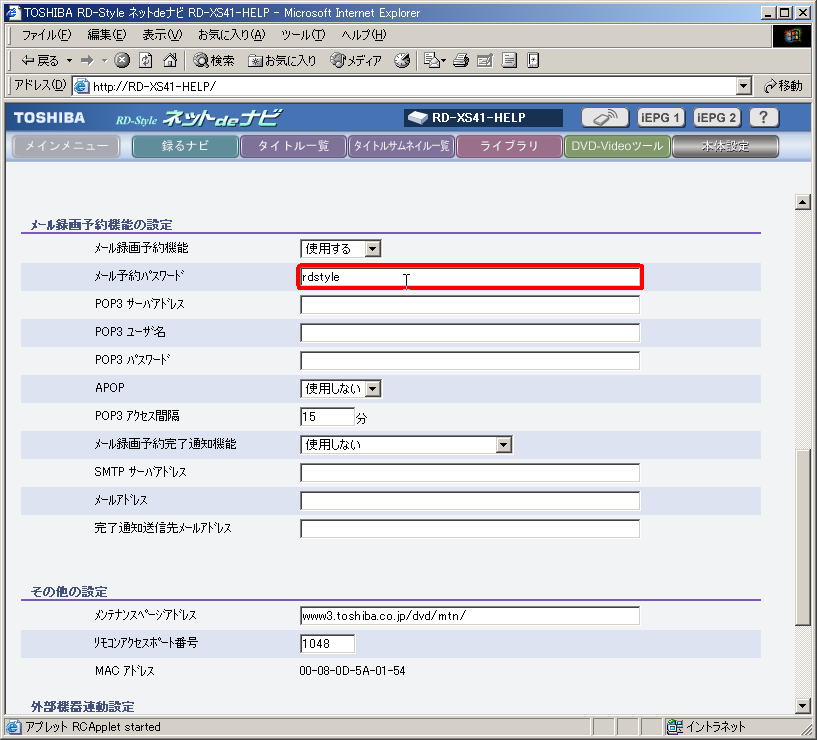817x740 pixels.
Task: Open the remote control icon button
Action: pyautogui.click(x=605, y=118)
